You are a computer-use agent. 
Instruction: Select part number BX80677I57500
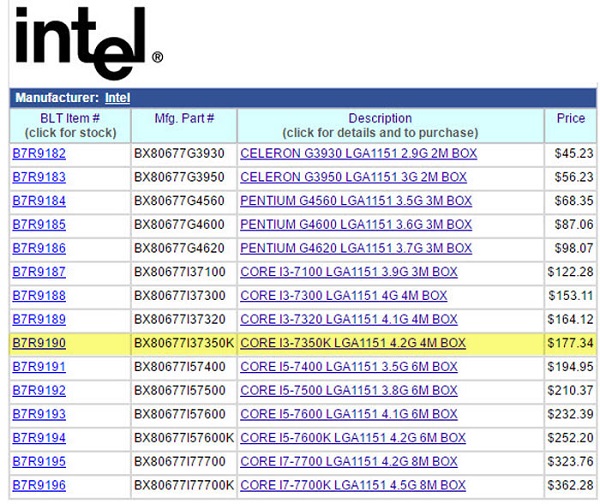click(x=179, y=391)
